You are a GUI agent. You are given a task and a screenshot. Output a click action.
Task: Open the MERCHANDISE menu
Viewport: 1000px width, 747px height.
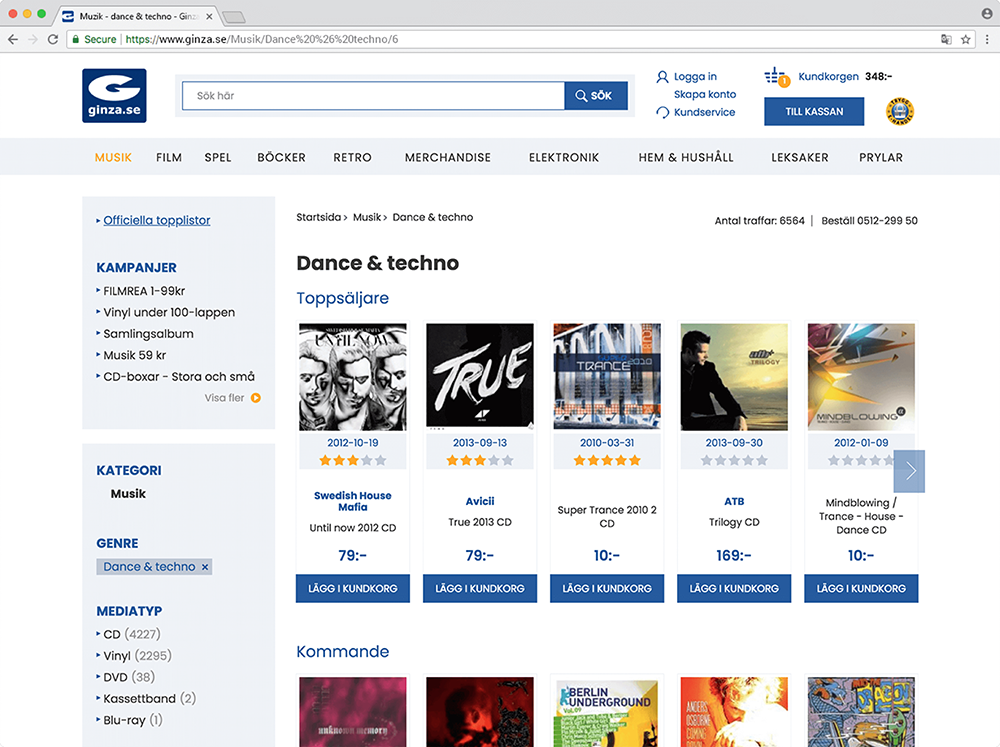448,158
